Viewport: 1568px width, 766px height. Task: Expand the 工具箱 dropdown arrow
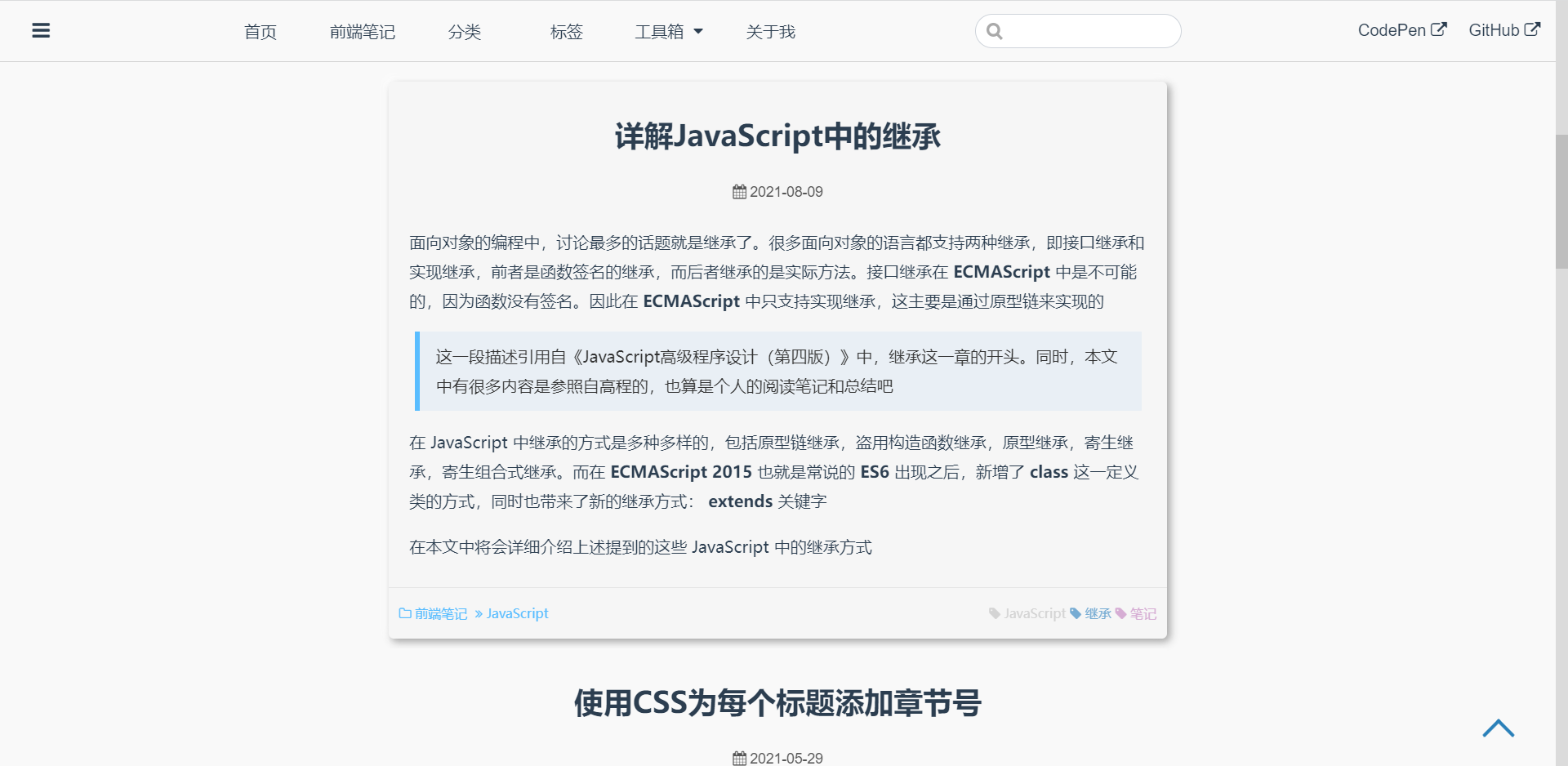click(x=698, y=32)
